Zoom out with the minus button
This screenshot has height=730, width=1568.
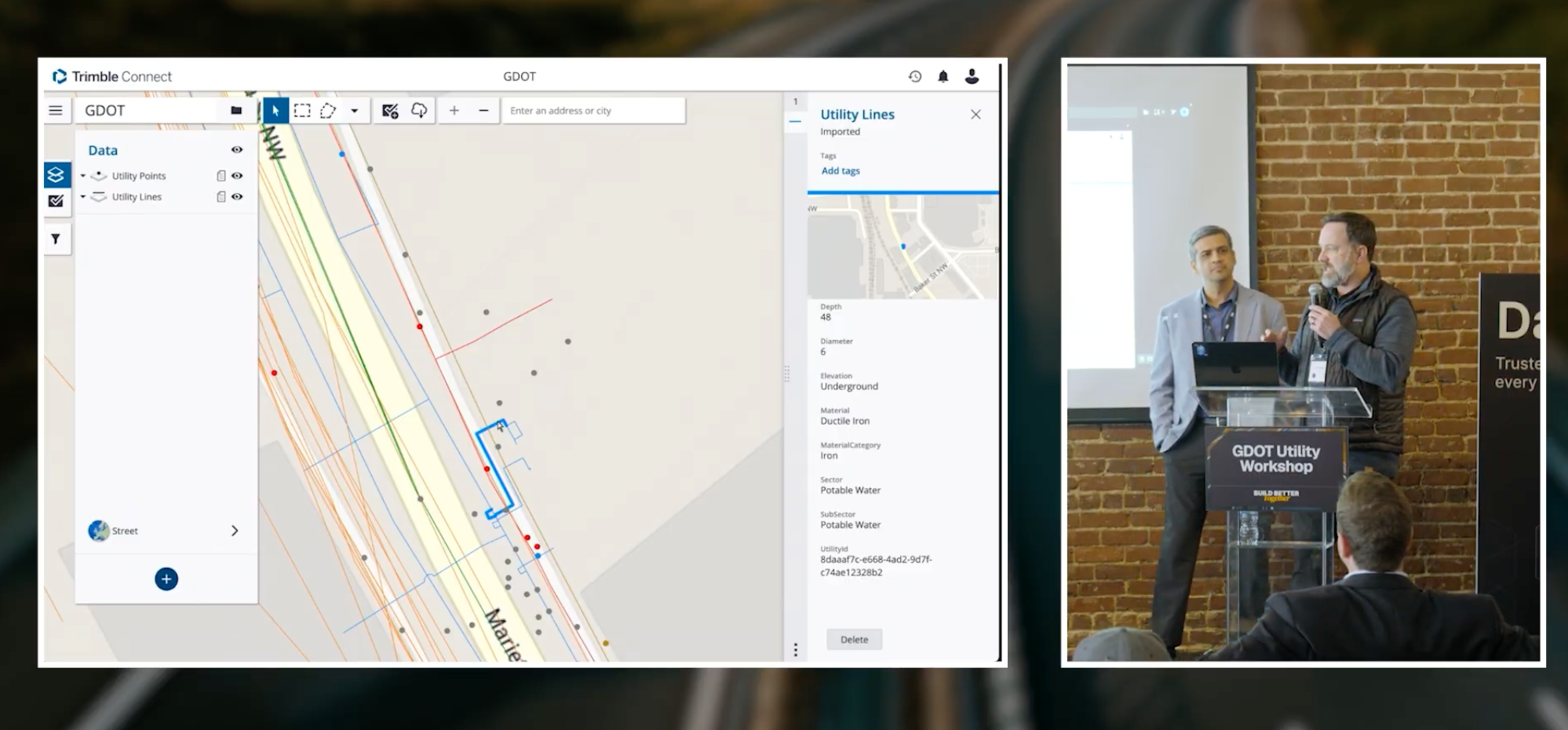pyautogui.click(x=483, y=111)
